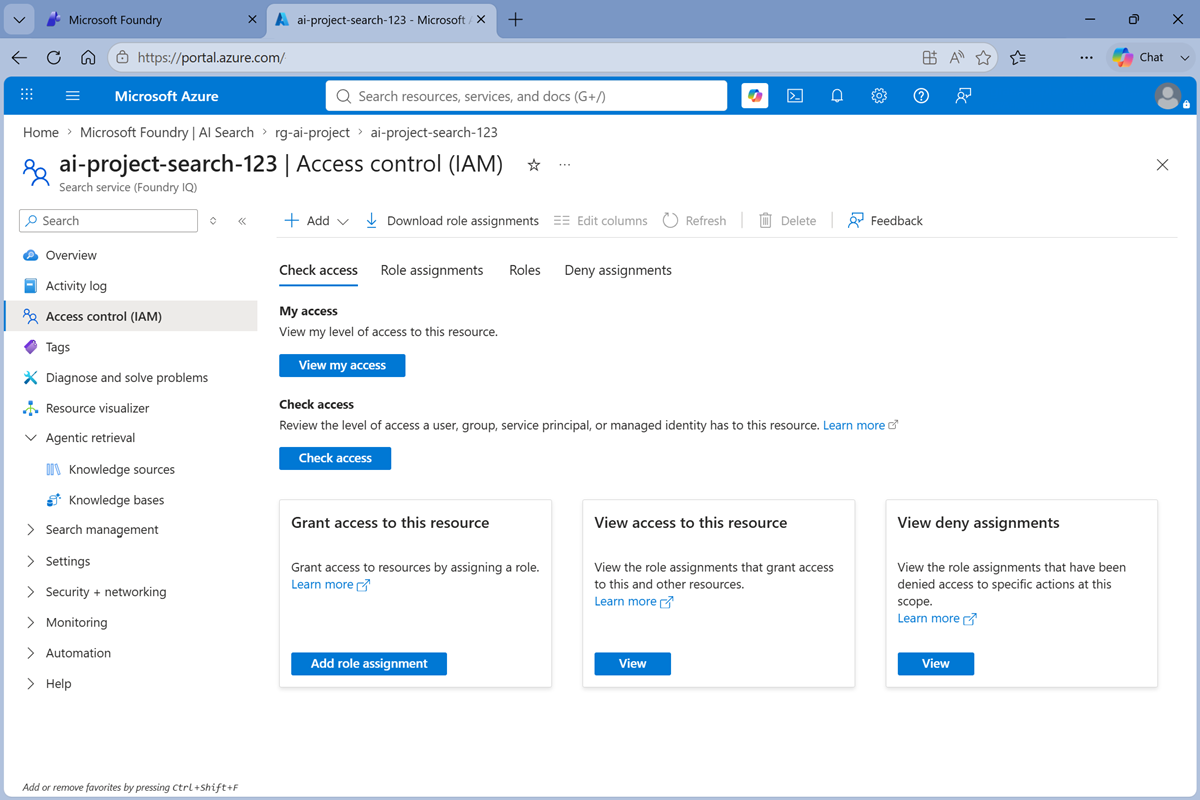Viewport: 1200px width, 800px height.
Task: Open Learn more link under Check access
Action: [860, 425]
